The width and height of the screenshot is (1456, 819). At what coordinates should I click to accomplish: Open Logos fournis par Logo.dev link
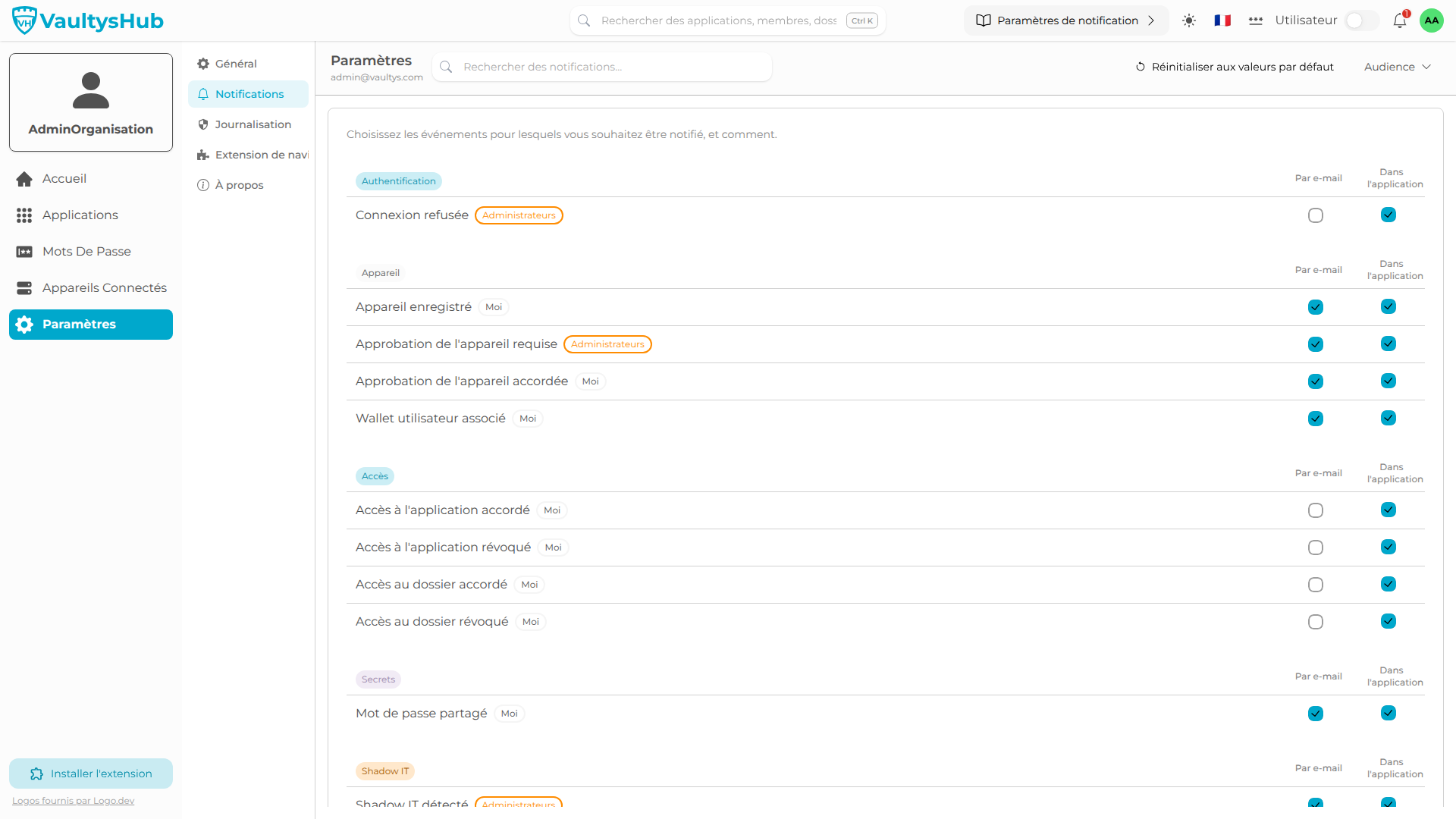74,801
